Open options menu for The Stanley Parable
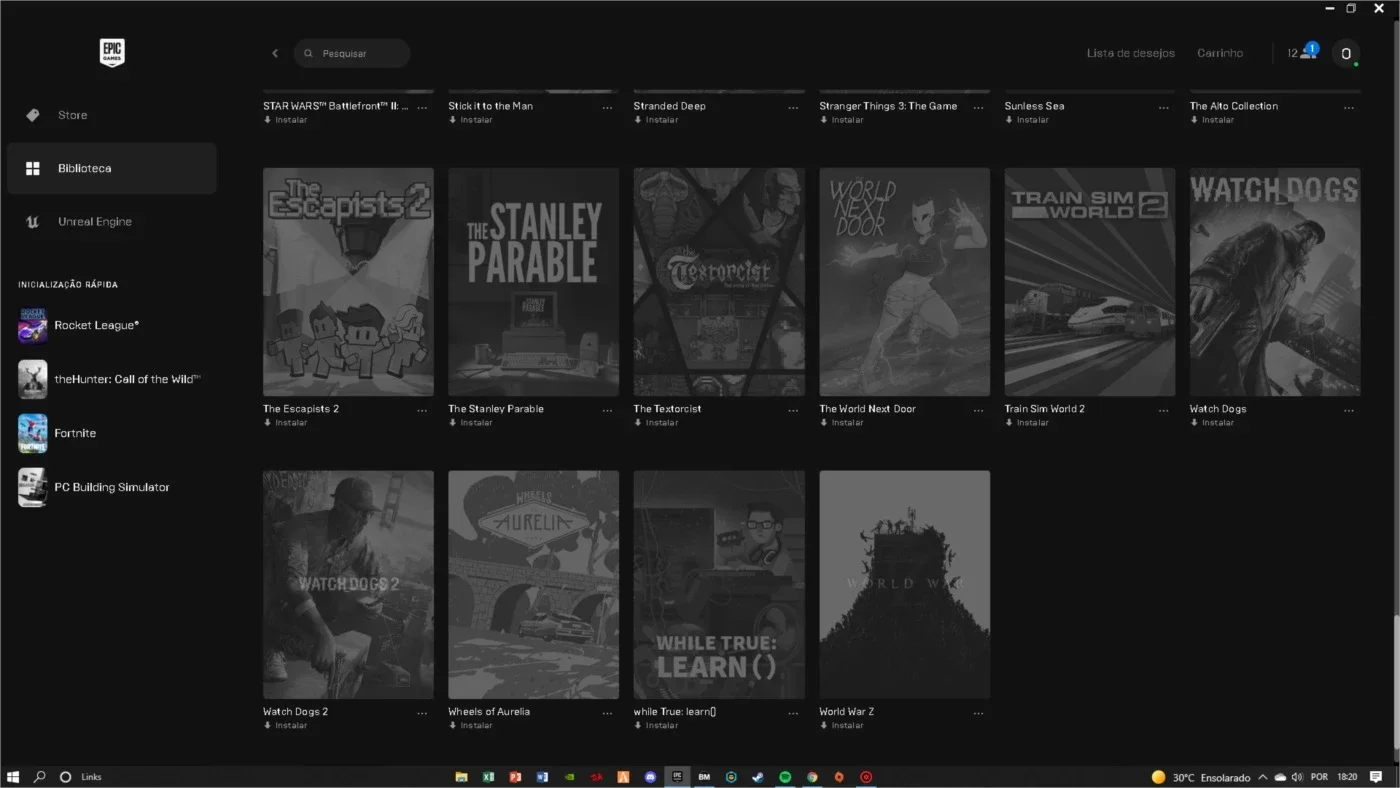1400x788 pixels. tap(607, 409)
